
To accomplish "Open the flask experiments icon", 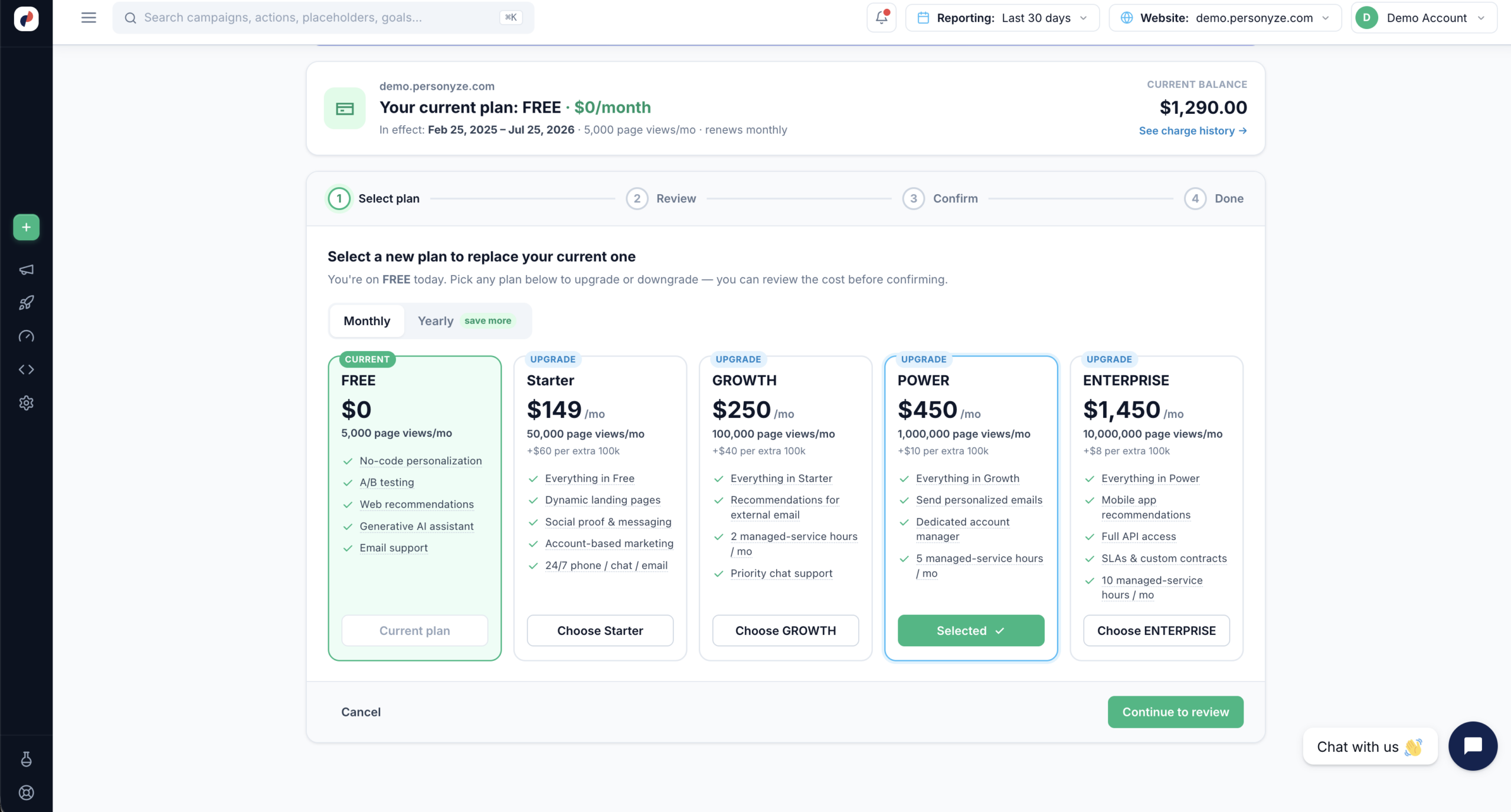I will (x=26, y=759).
